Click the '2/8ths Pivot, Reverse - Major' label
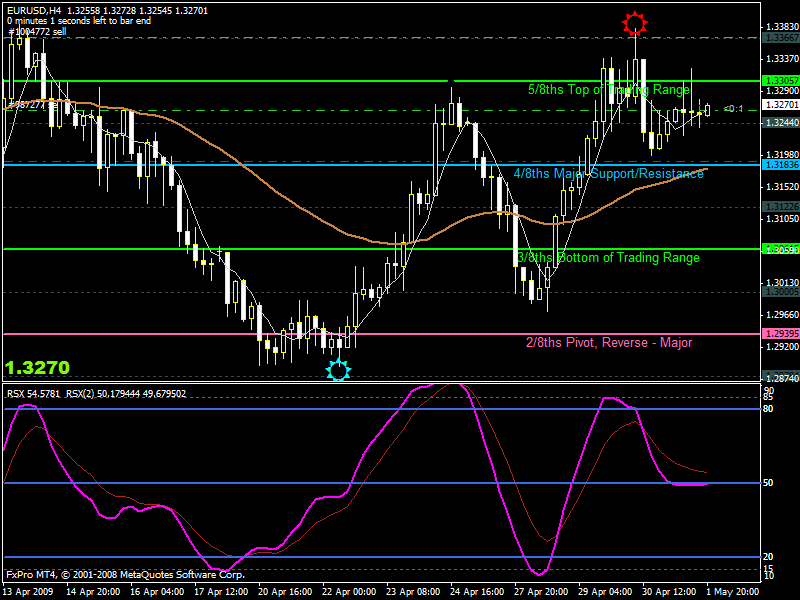The height and width of the screenshot is (600, 800). click(609, 342)
